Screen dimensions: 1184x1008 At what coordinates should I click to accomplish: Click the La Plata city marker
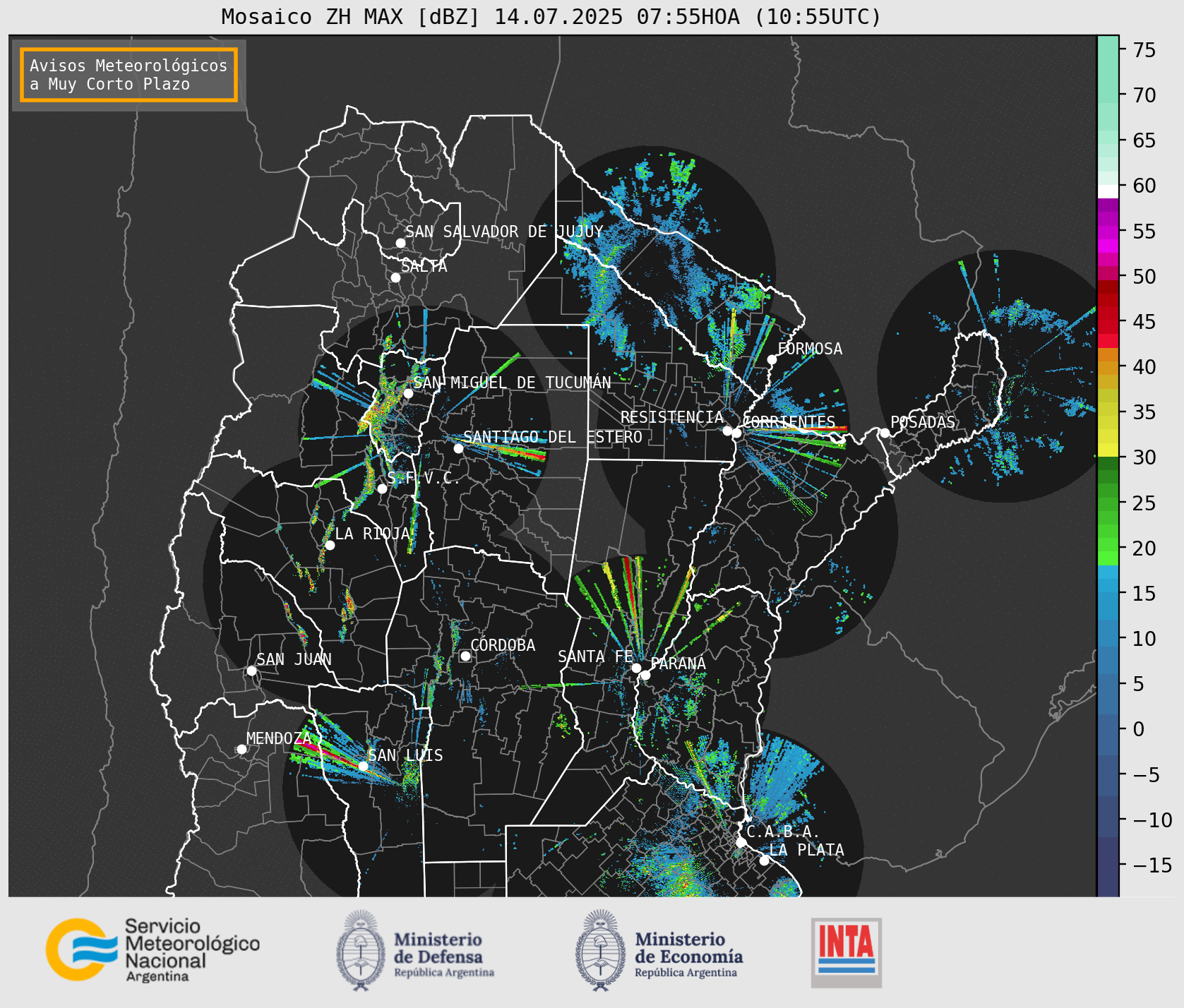coord(764,860)
